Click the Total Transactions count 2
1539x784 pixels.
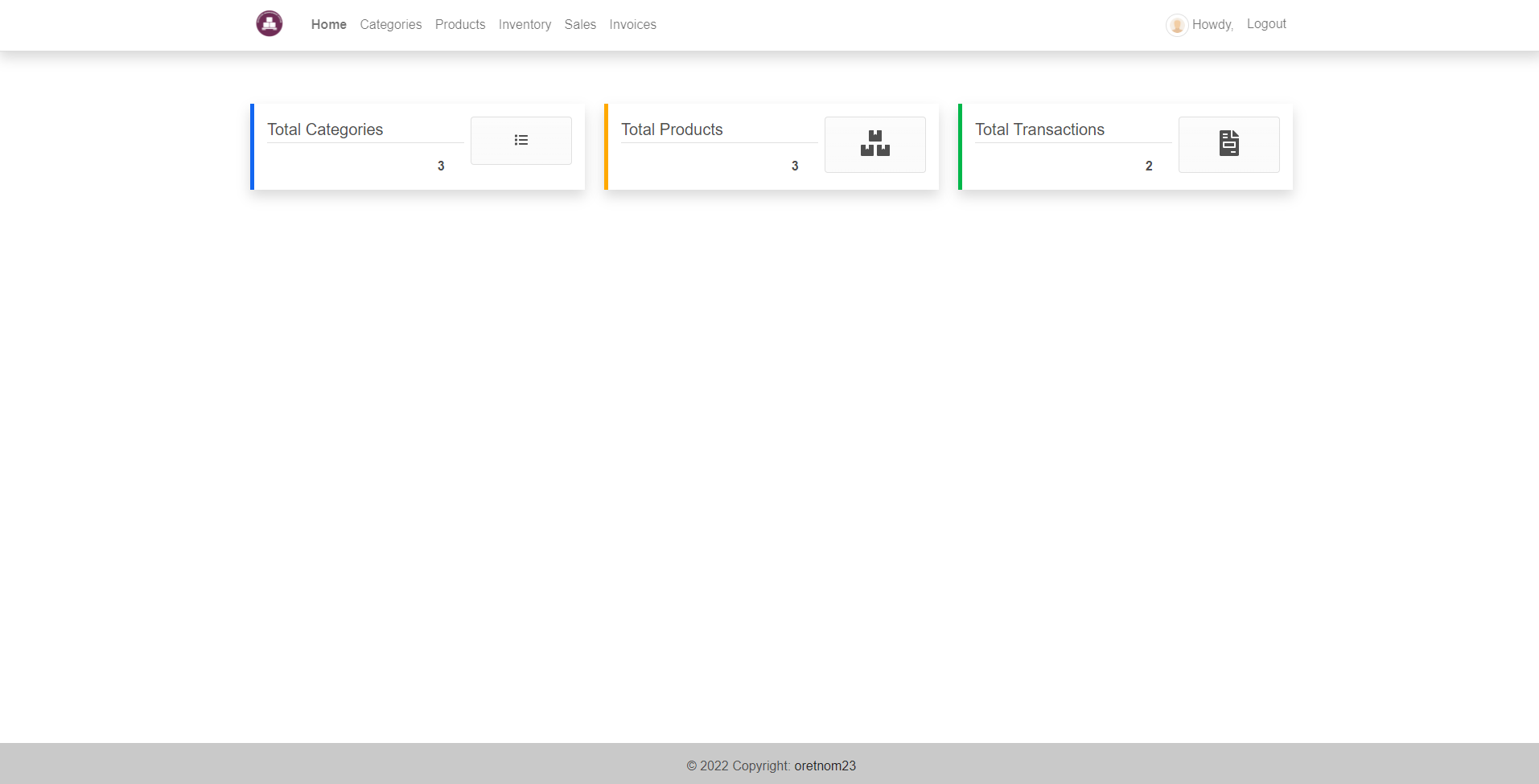(1149, 166)
